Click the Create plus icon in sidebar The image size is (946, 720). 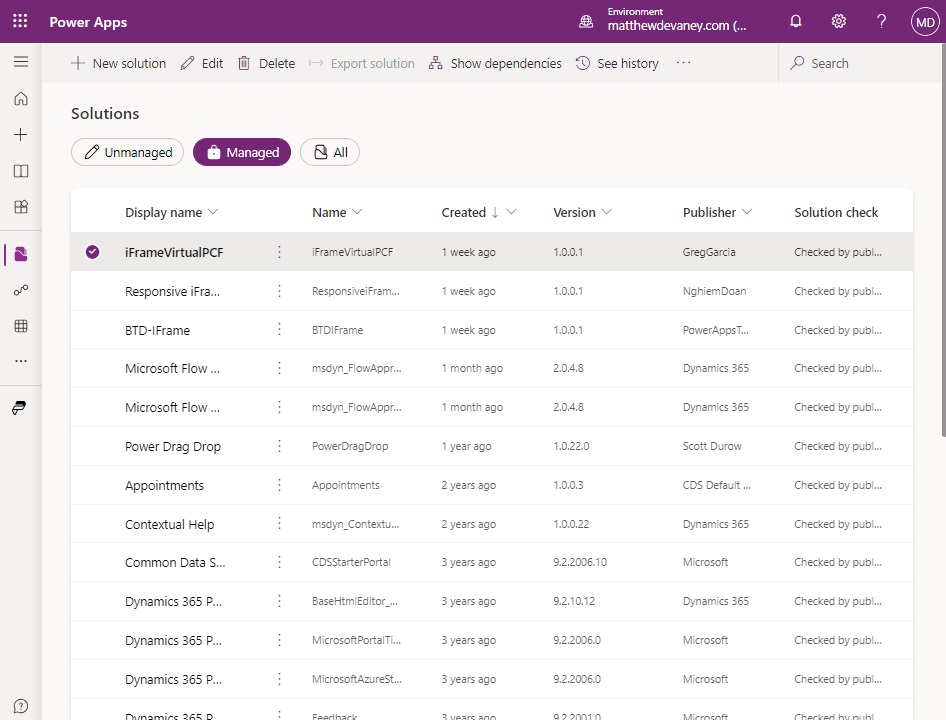pyautogui.click(x=21, y=135)
